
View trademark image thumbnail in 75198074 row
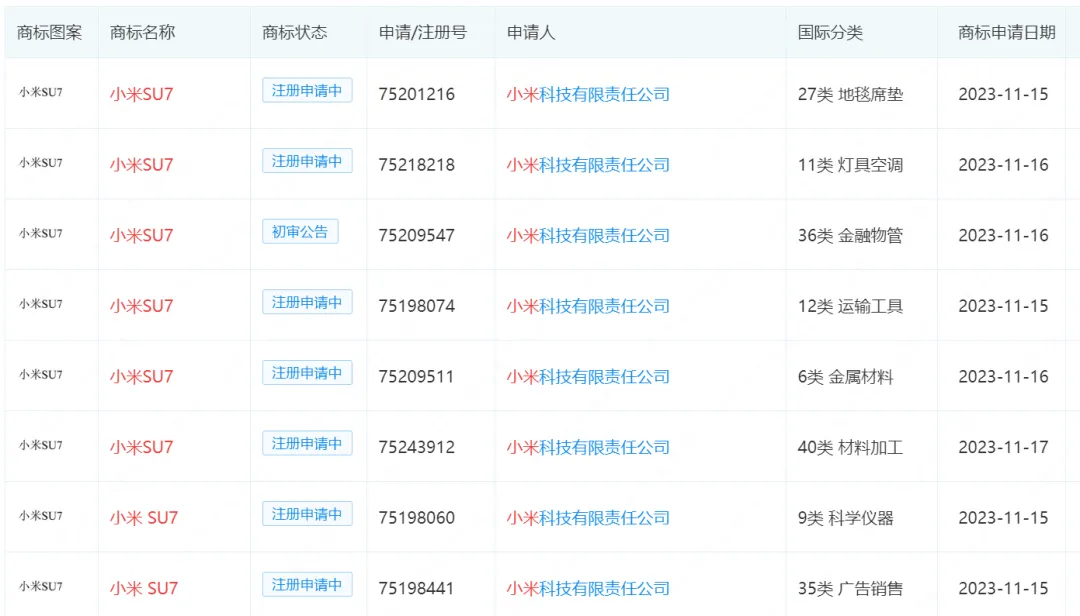tap(41, 304)
